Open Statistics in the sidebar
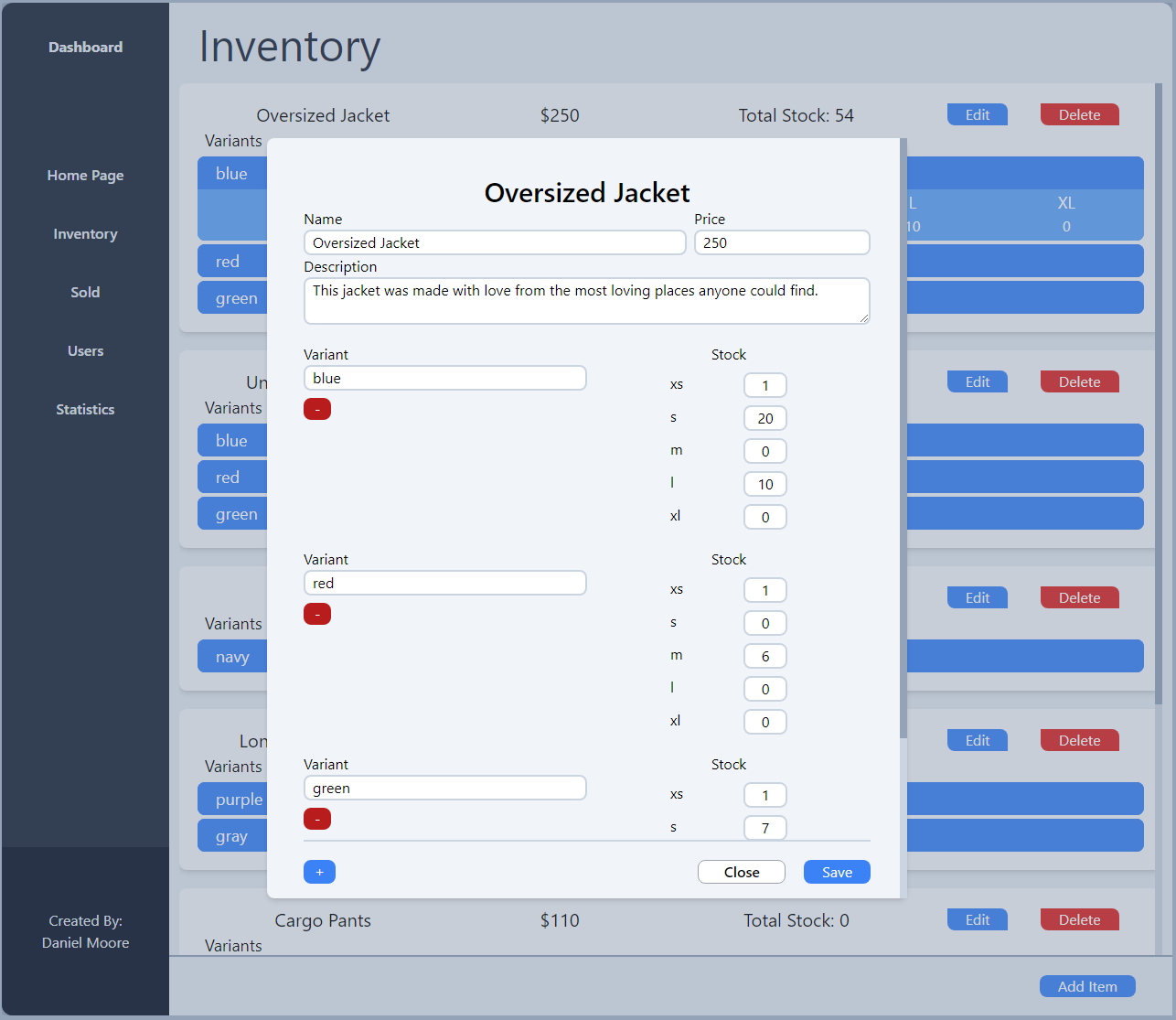Image resolution: width=1176 pixels, height=1020 pixels. tap(85, 410)
